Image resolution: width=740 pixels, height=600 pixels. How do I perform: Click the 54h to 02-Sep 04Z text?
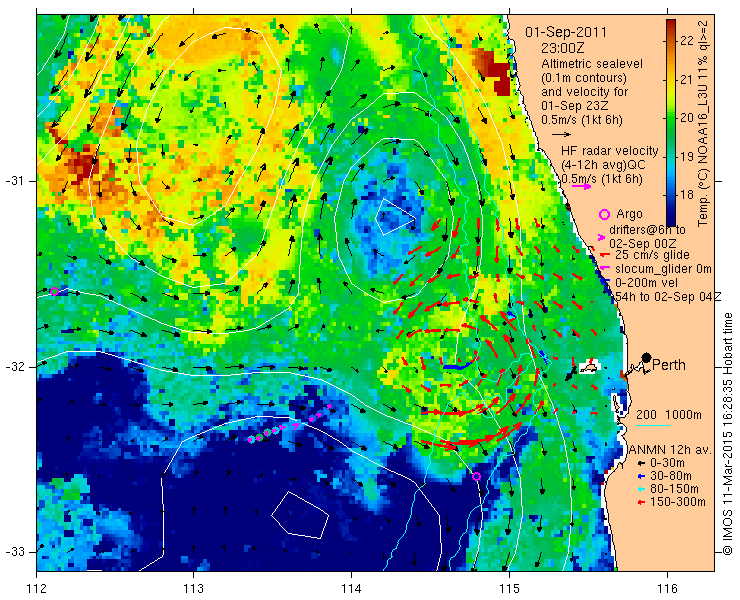click(x=668, y=296)
